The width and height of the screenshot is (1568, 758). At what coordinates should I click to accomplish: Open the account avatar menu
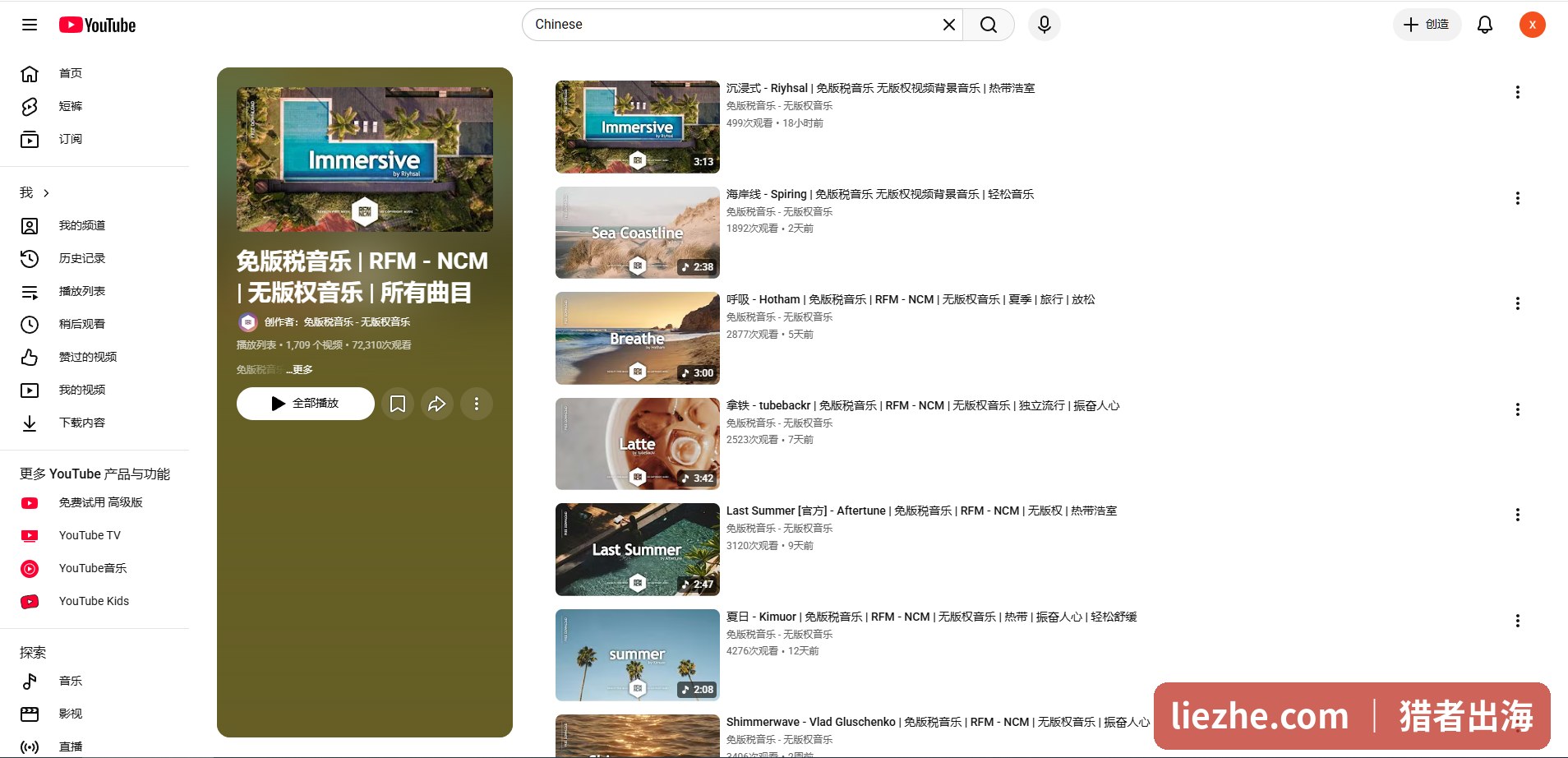(1533, 25)
